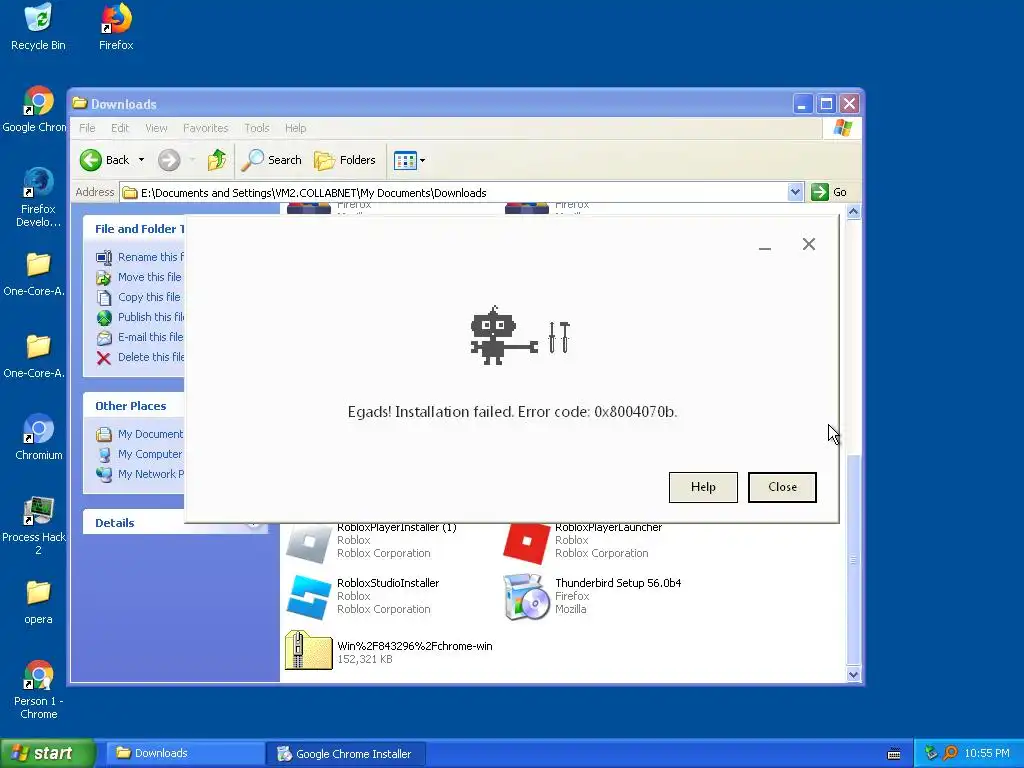
Task: Click the taskbar clock showing 10:55 PM
Action: [x=987, y=753]
